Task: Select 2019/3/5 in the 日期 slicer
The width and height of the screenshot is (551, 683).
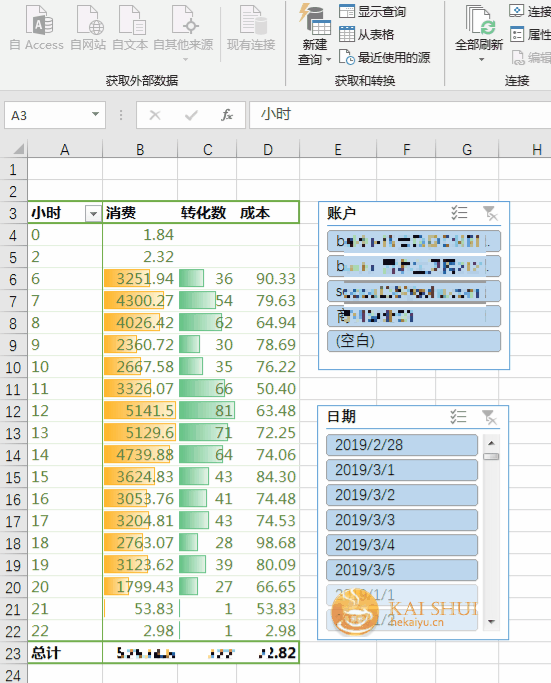Action: click(x=402, y=570)
